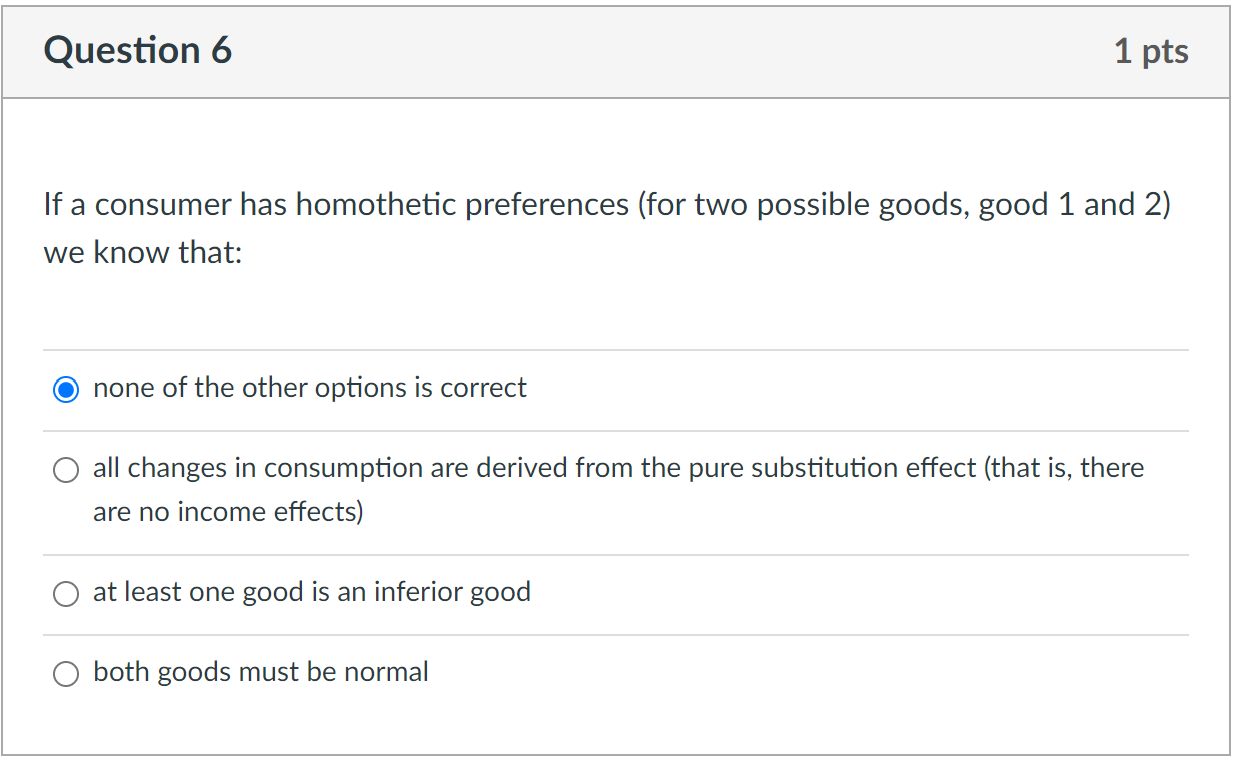The image size is (1236, 760).
Task: Click the blank area below the answer options
Action: [616, 725]
